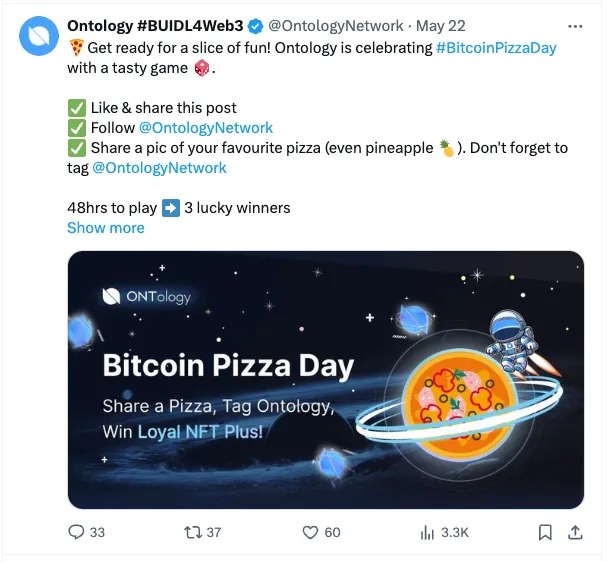
Task: Bookmark this post
Action: pos(545,532)
